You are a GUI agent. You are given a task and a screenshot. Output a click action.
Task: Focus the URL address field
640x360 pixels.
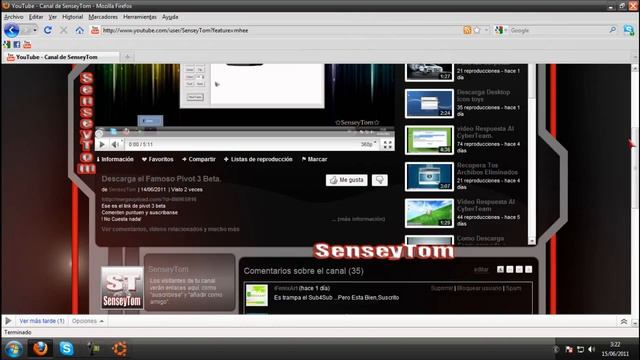click(x=281, y=30)
